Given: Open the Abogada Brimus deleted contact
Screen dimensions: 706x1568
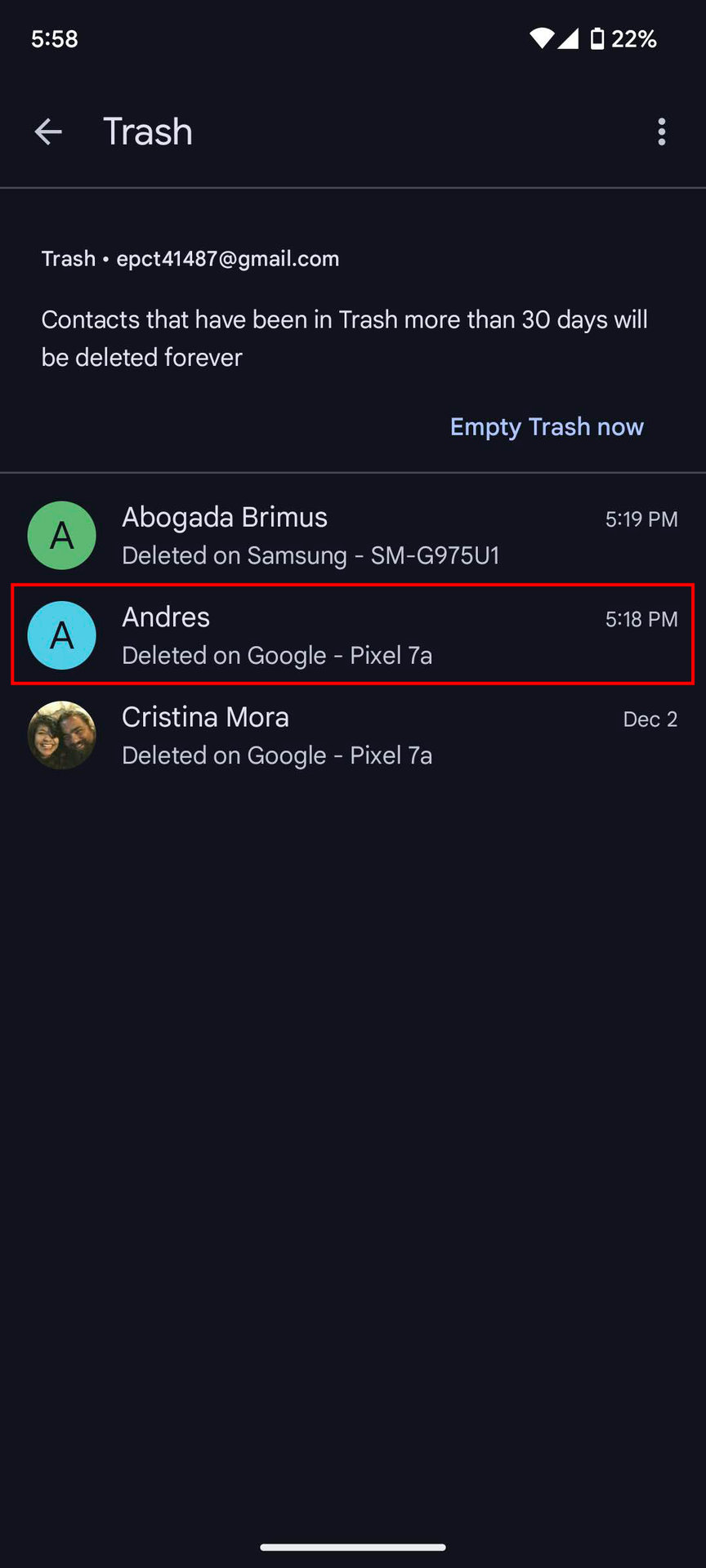Looking at the screenshot, I should click(x=224, y=518).
